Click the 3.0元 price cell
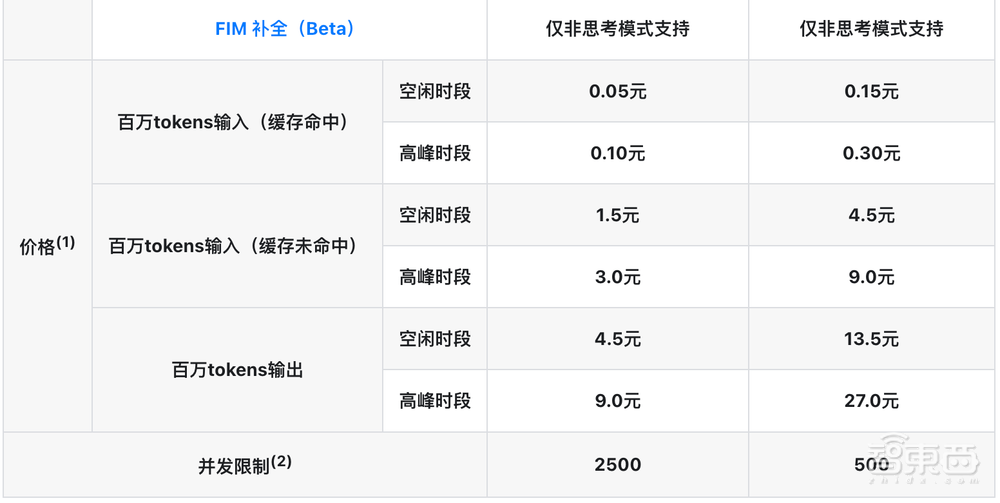Viewport: 1000px width, 503px height. (x=617, y=277)
